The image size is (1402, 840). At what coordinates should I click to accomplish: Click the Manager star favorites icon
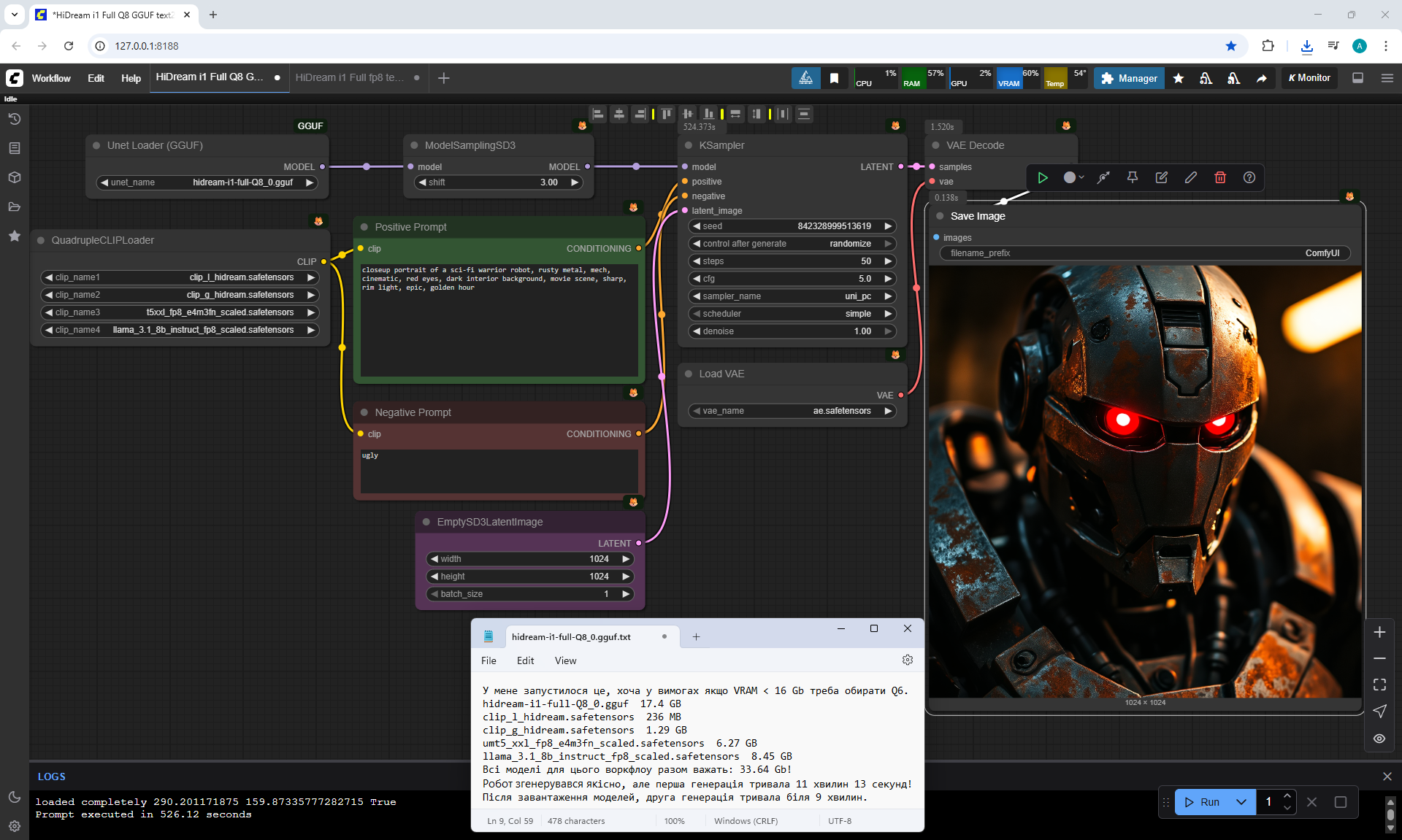(x=1178, y=78)
